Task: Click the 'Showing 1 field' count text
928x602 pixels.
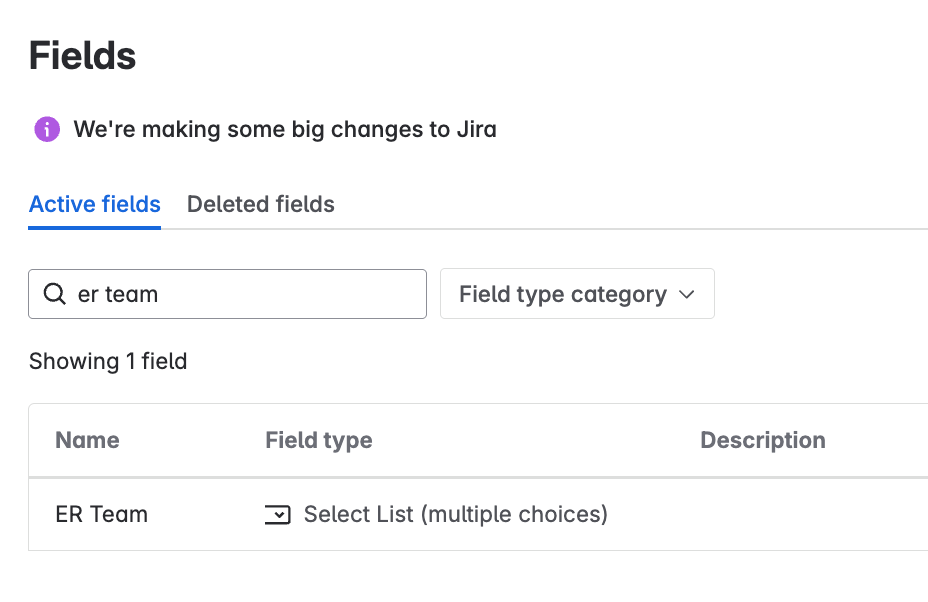Action: [108, 361]
